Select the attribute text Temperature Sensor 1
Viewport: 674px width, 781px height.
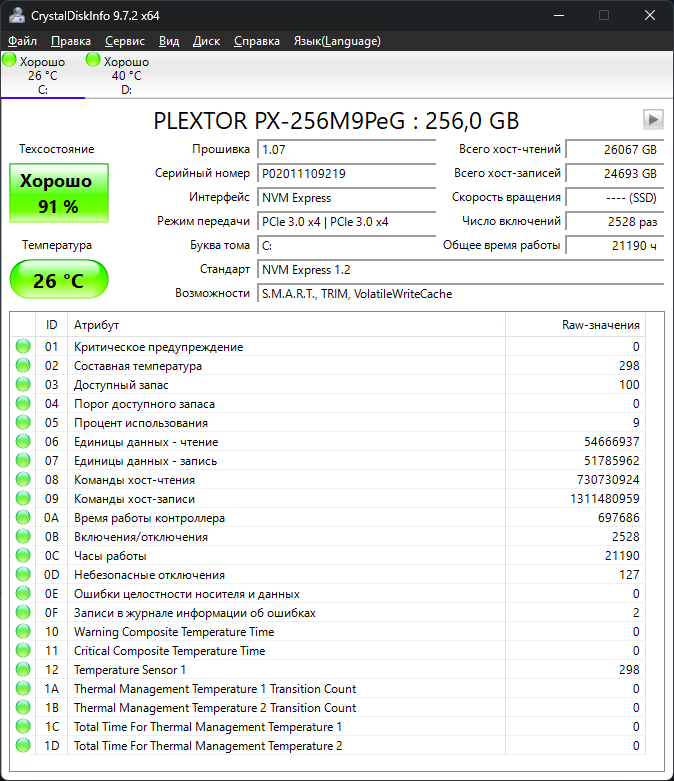coord(130,670)
